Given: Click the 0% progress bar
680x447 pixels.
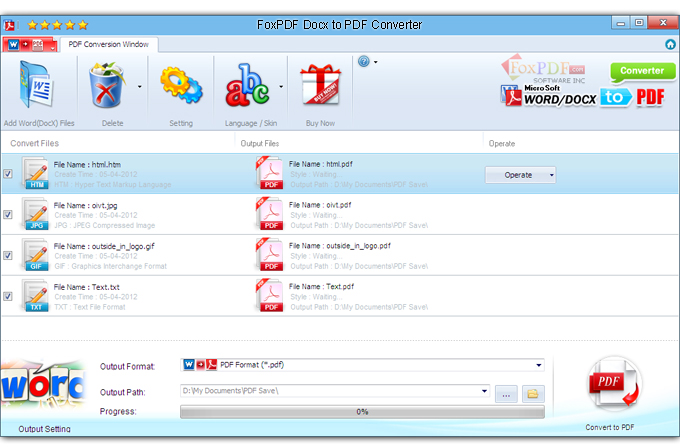Looking at the screenshot, I should [362, 411].
